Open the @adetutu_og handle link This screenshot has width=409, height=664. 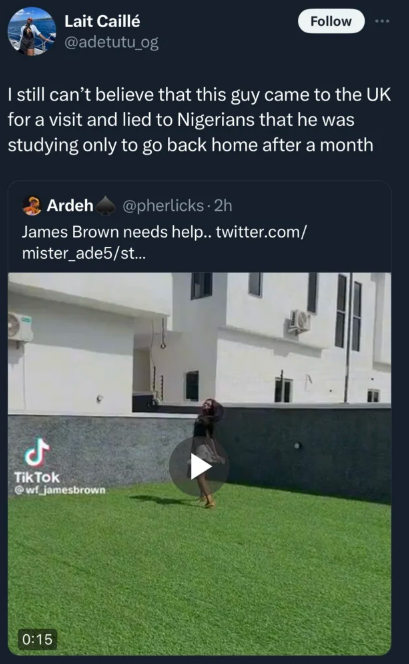[111, 43]
